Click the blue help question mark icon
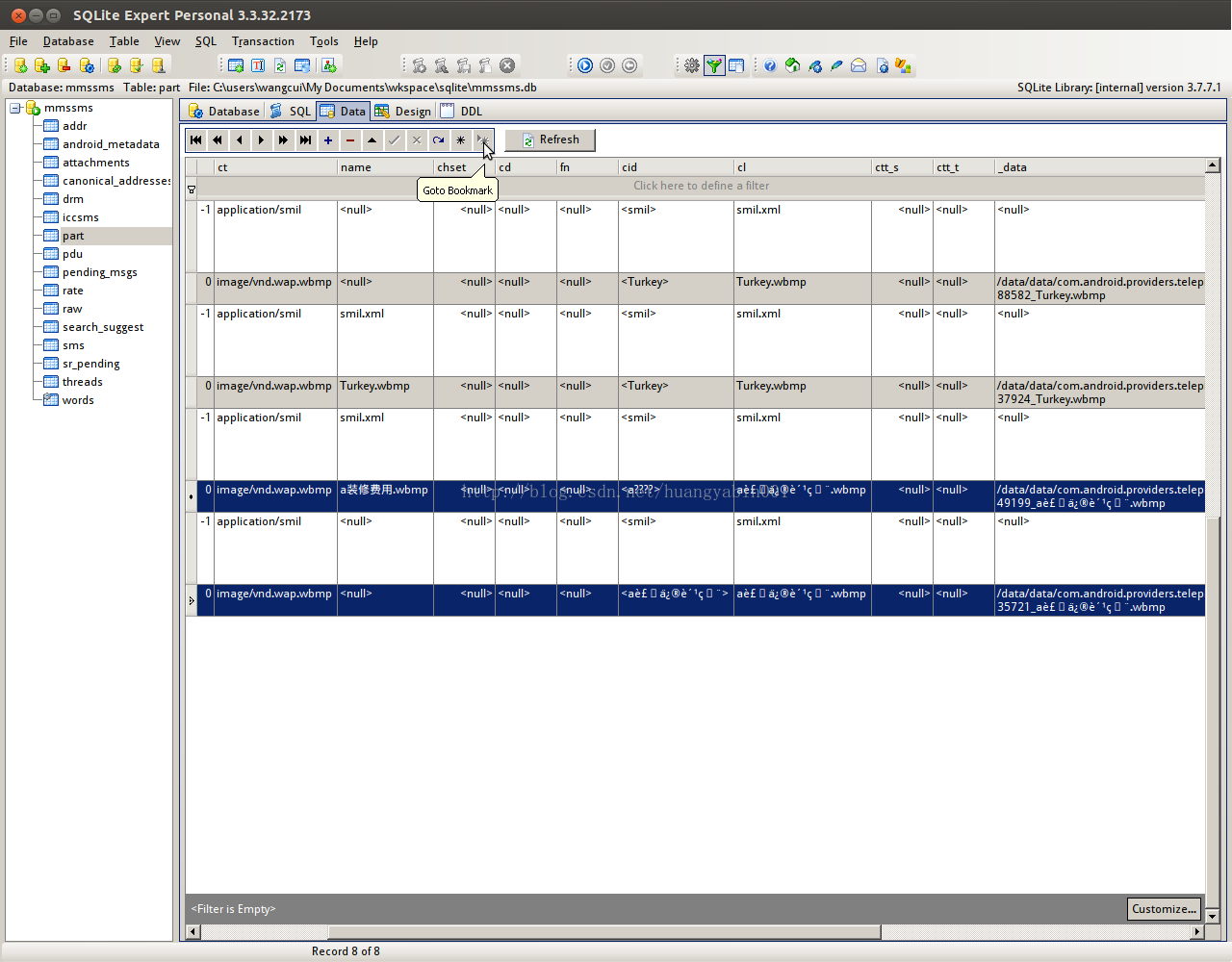 click(x=770, y=65)
